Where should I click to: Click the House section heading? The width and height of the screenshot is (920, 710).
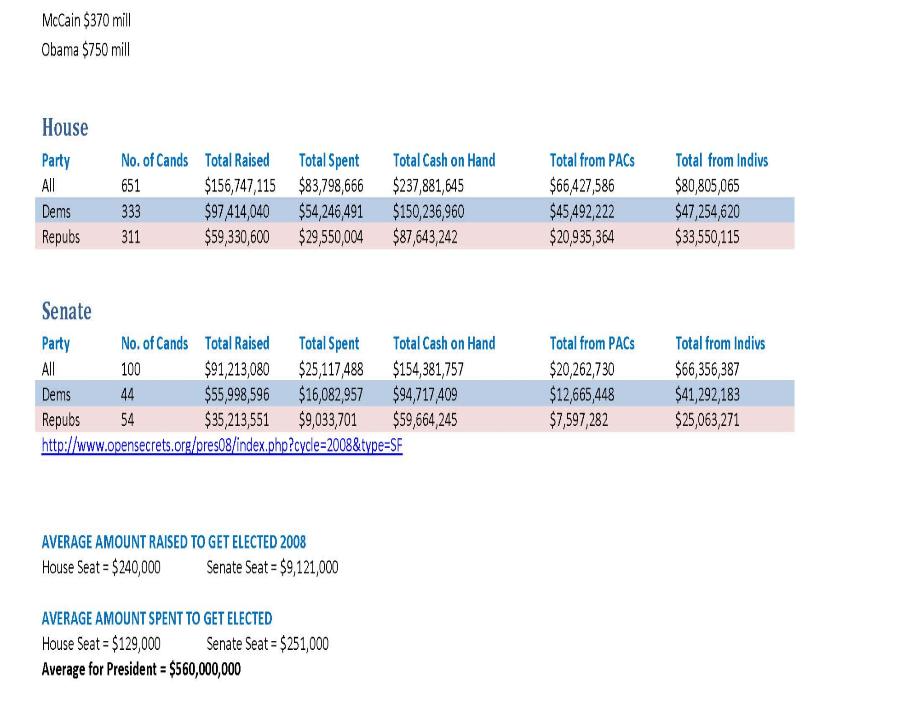65,127
